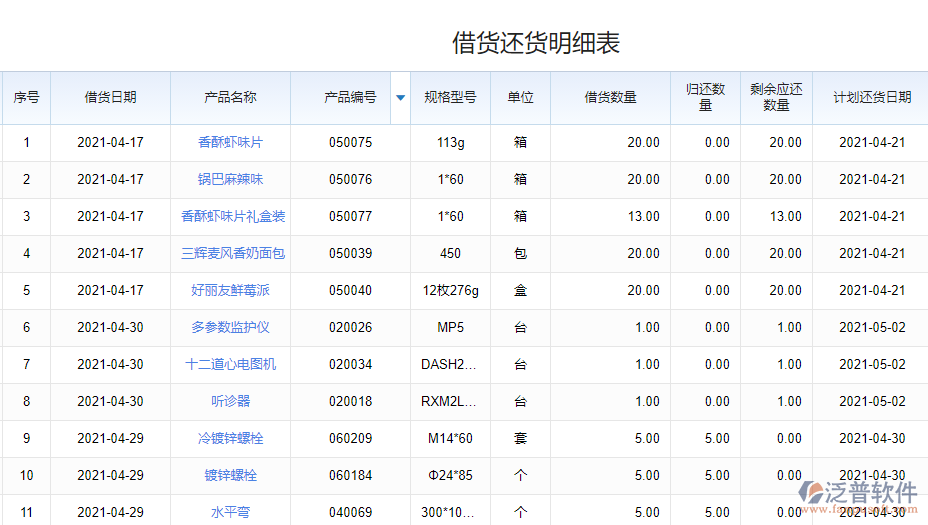Viewport: 928px width, 525px height.
Task: Open the 多参数监护仪 product link
Action: (x=230, y=328)
